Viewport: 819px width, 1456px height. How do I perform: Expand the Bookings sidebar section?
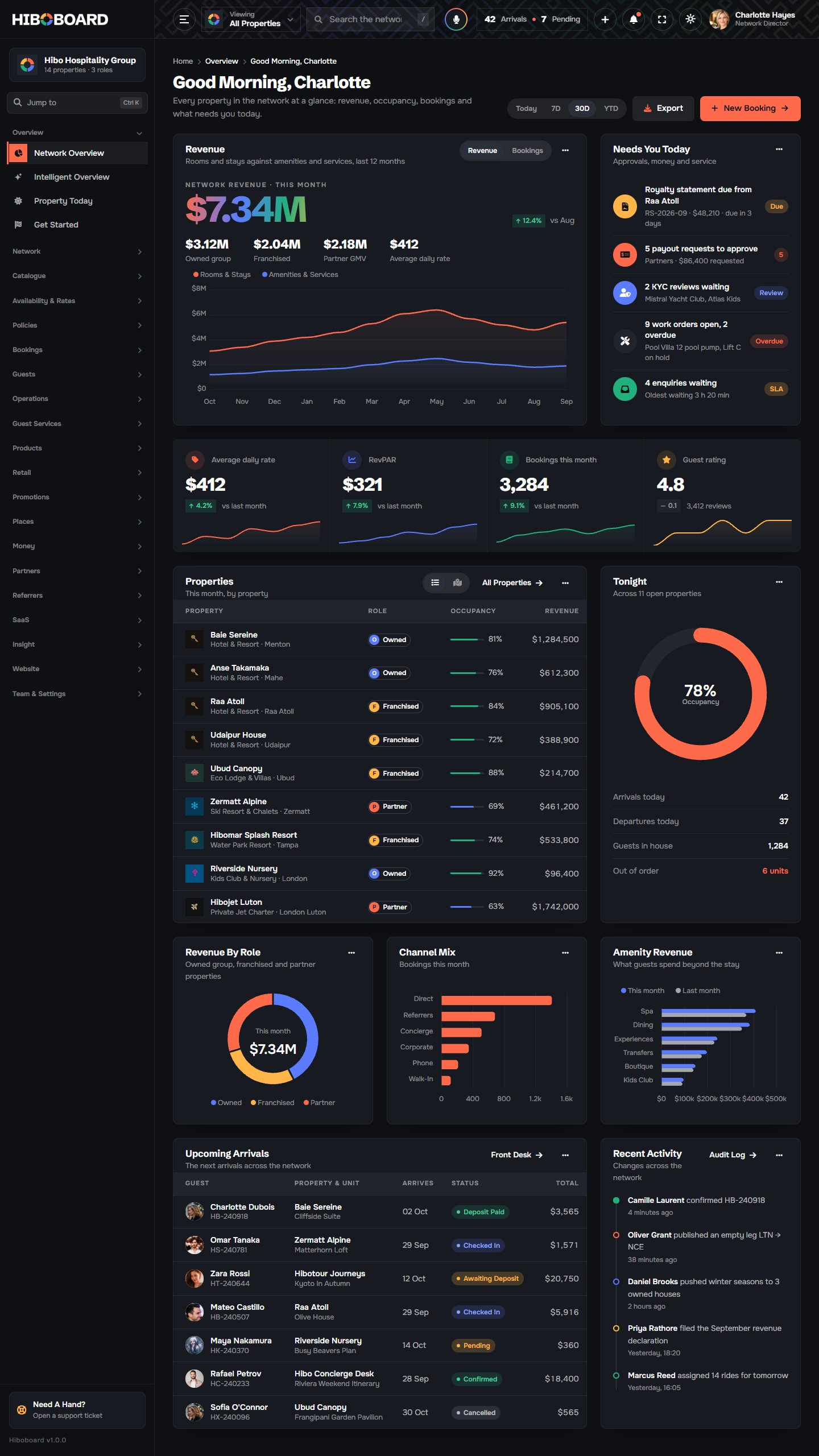pos(77,350)
